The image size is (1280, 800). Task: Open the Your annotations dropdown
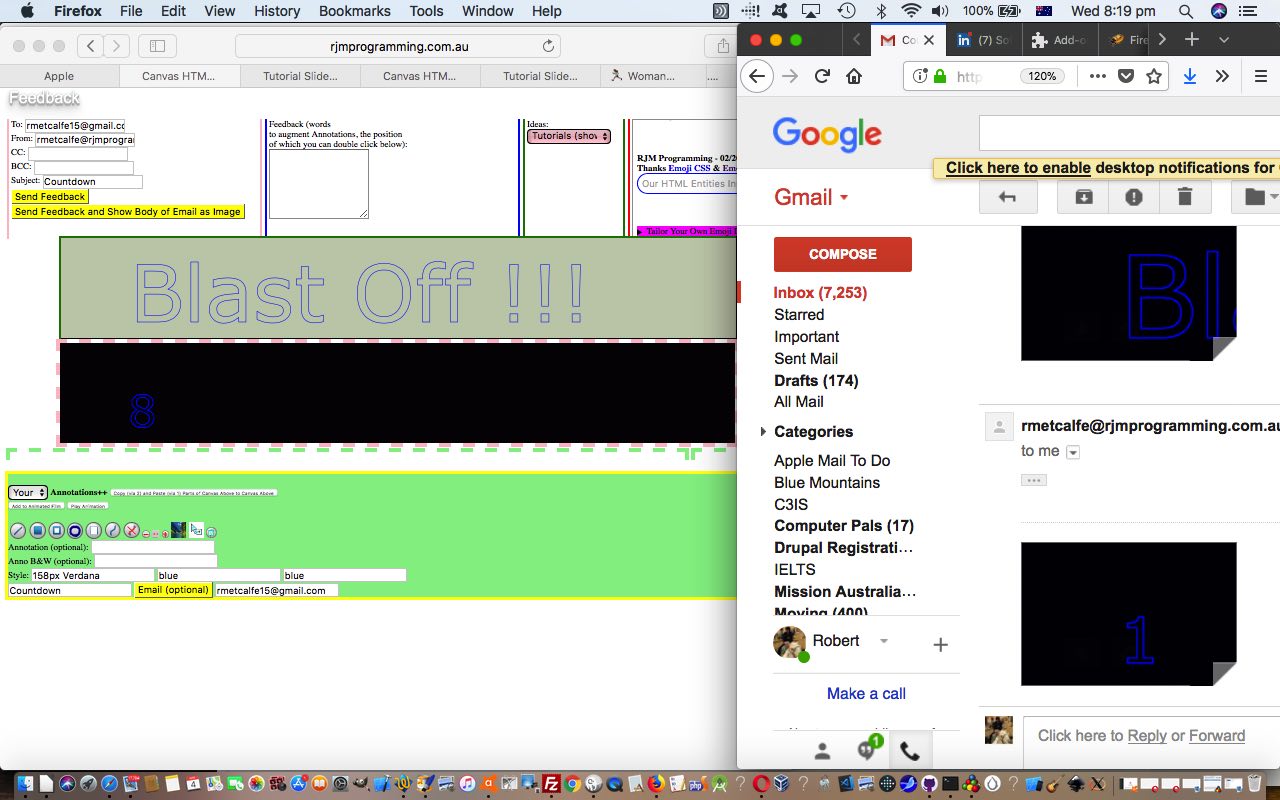28,493
